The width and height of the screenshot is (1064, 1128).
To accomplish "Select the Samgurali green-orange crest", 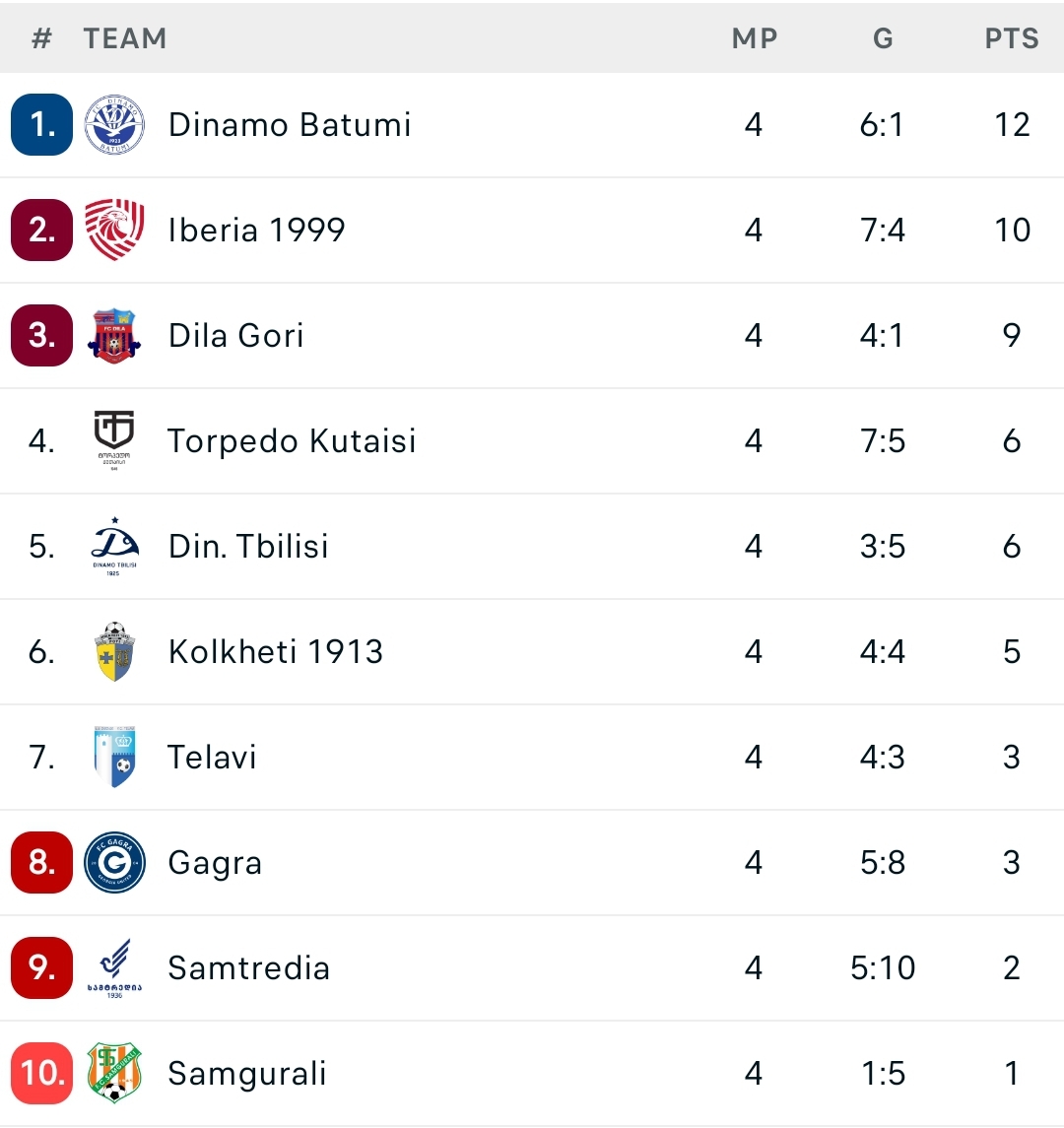I will [114, 1073].
